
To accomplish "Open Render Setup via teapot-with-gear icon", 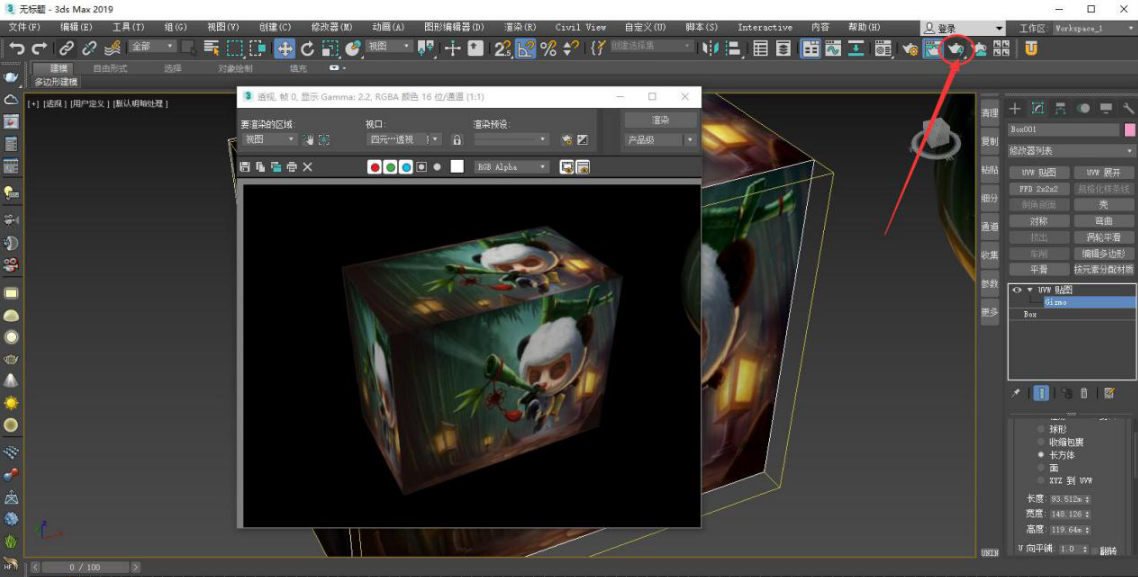I will (911, 48).
